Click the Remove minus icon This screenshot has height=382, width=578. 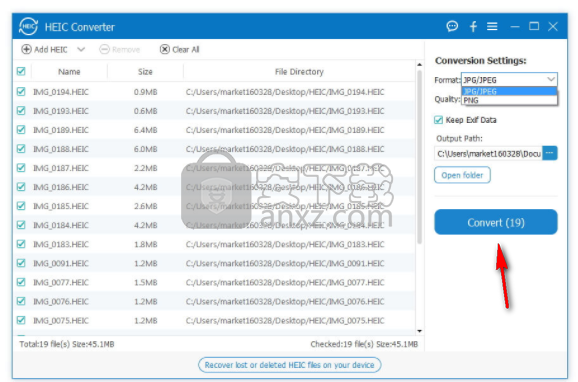(105, 49)
